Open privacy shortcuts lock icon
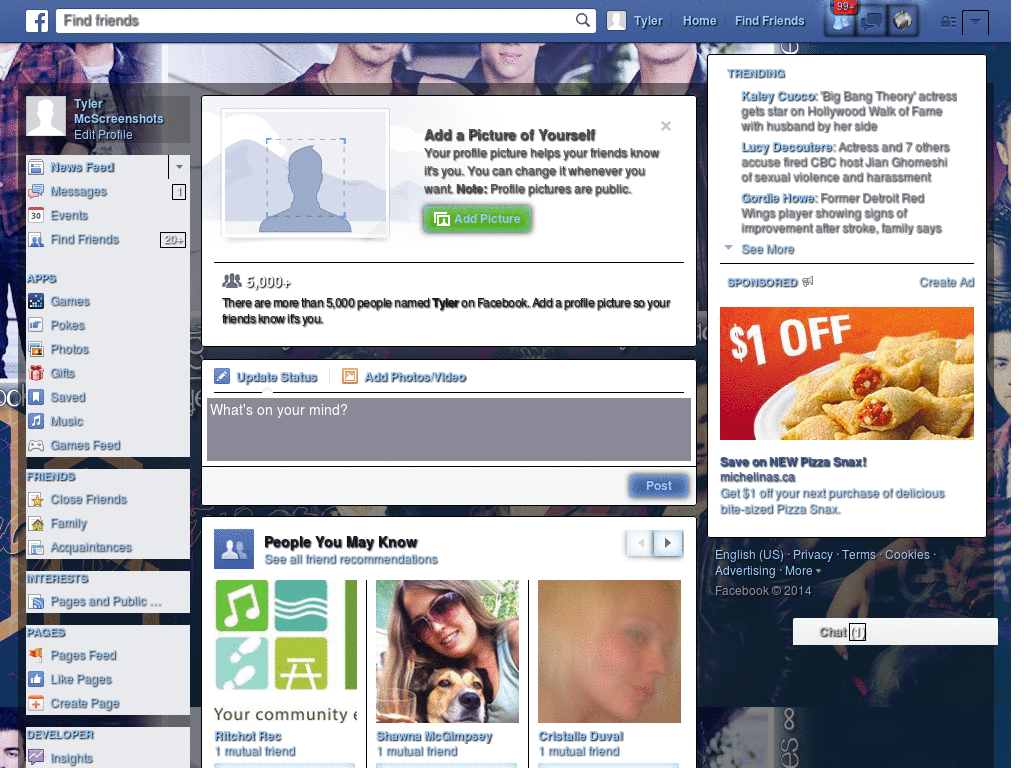1024x768 pixels. point(948,22)
